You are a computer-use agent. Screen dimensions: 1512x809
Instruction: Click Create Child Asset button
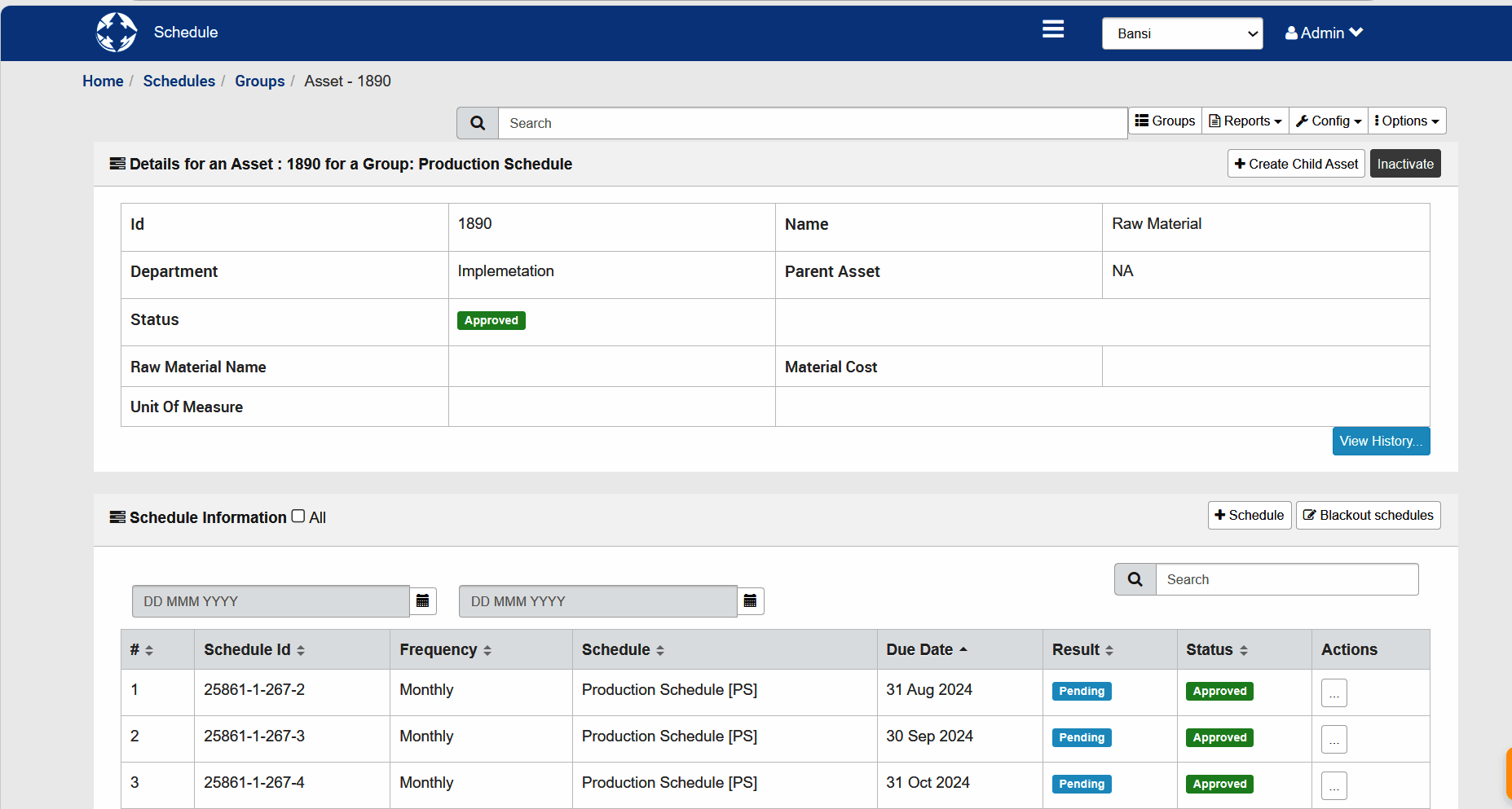(1295, 163)
